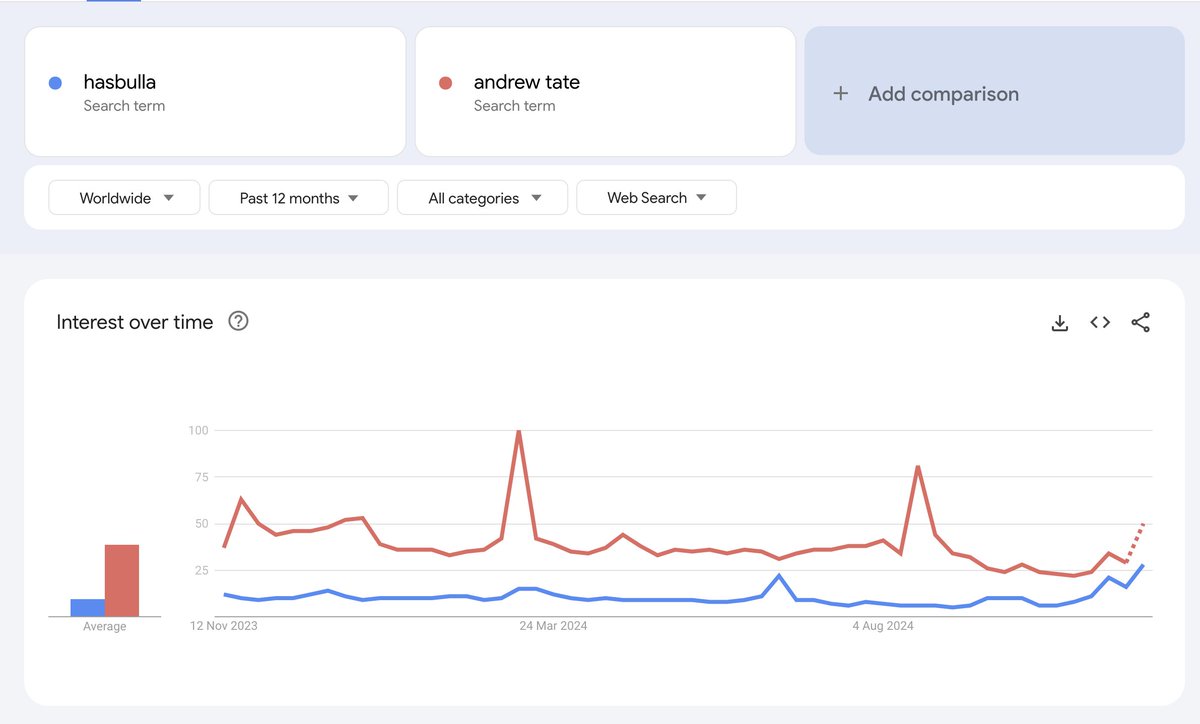Click the "75" y-axis label
Viewport: 1200px width, 724px height.
pos(201,477)
